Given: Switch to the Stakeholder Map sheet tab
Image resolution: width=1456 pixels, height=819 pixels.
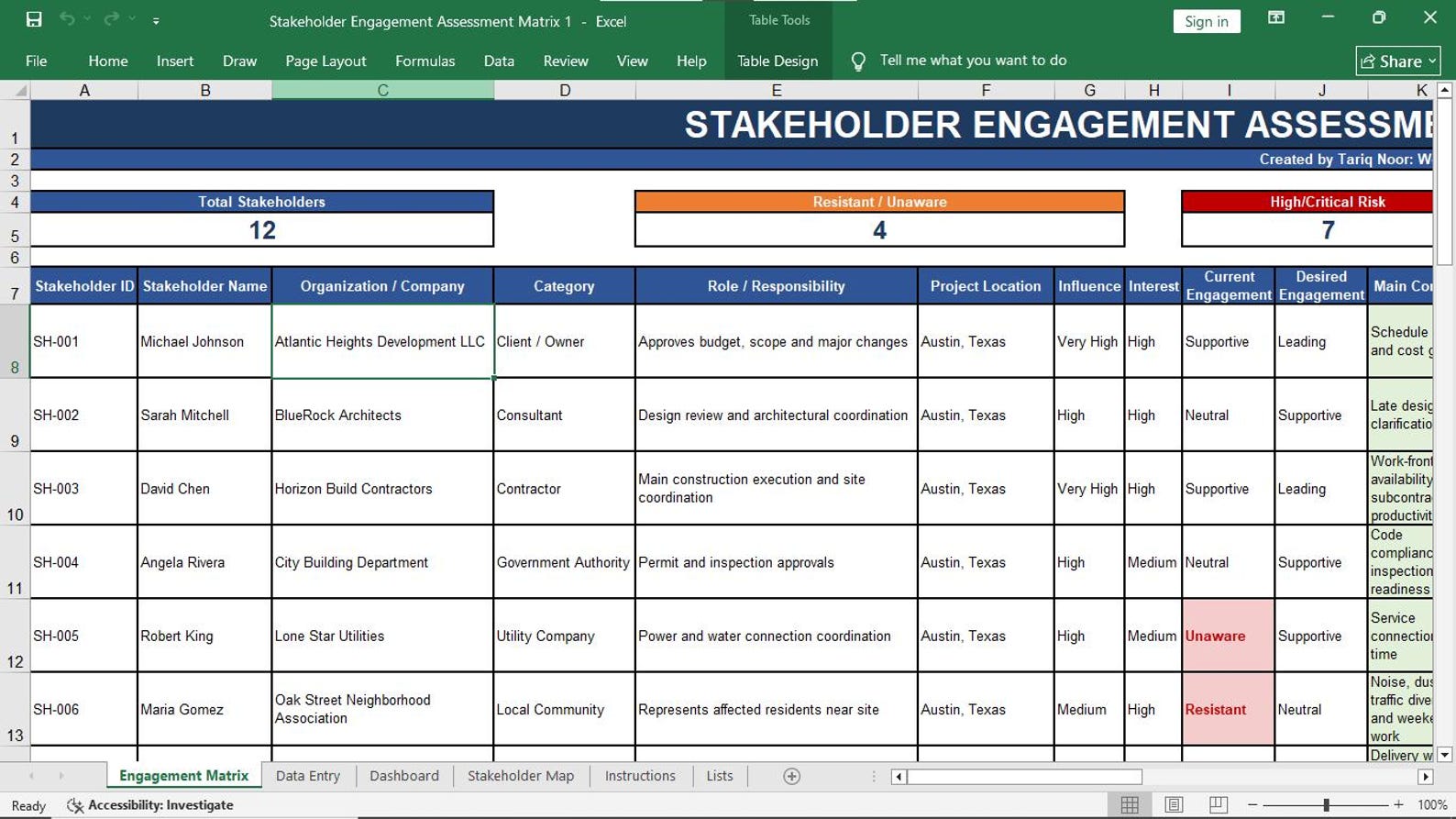Looking at the screenshot, I should coord(521,776).
